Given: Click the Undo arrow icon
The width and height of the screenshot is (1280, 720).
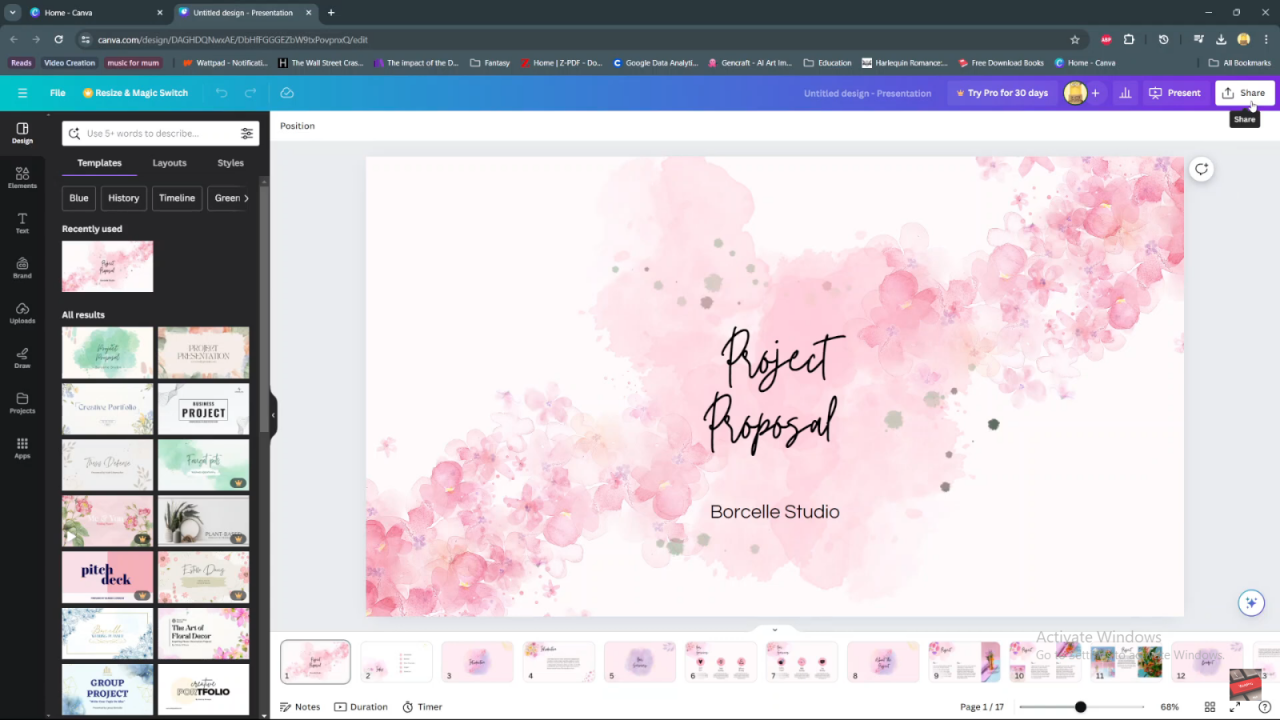Looking at the screenshot, I should click(221, 93).
